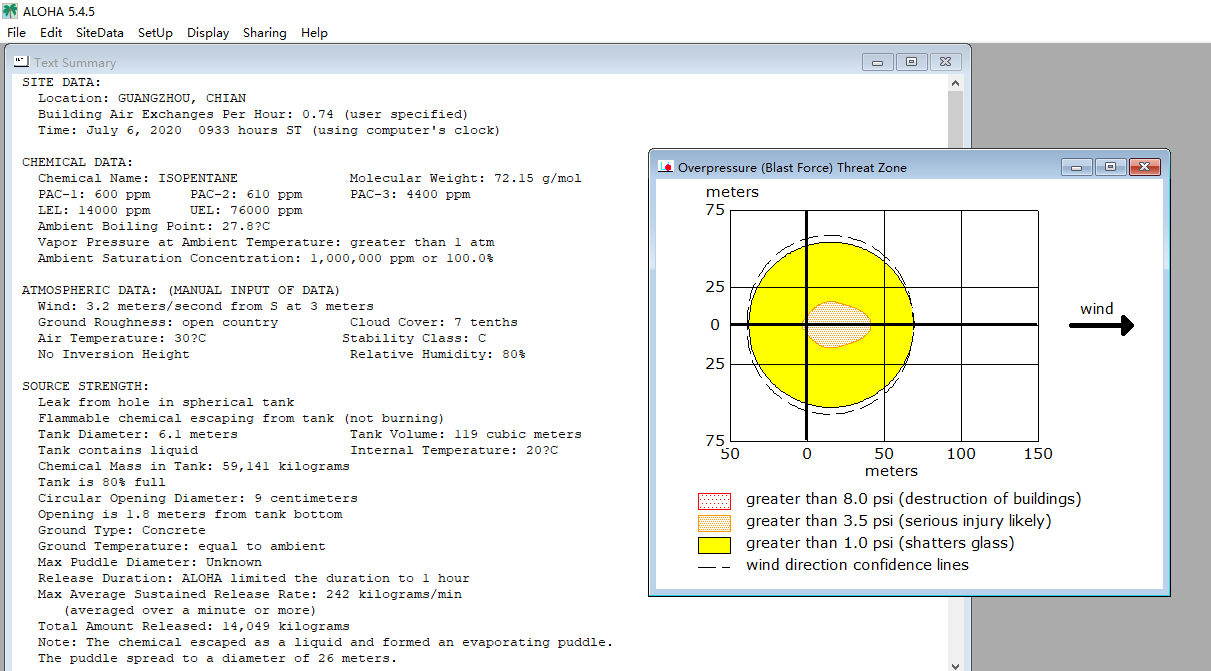Click PAC-1: 600 ppm value
Viewport: 1211px width, 671px height.
[x=94, y=194]
